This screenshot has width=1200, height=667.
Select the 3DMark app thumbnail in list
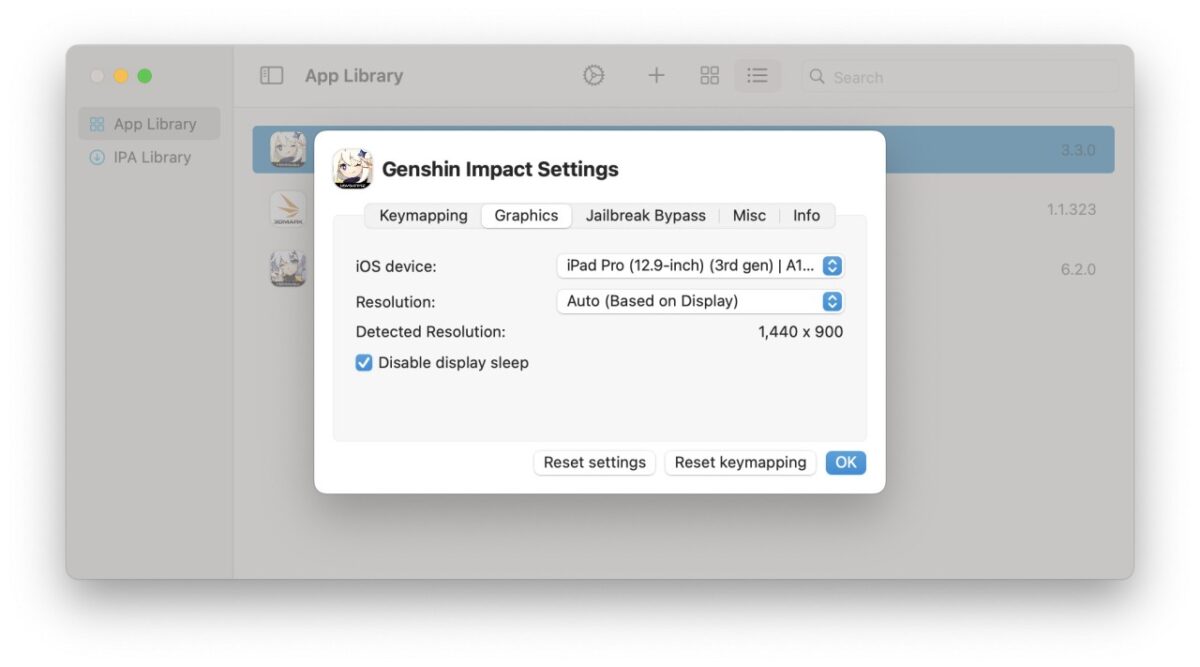(x=288, y=209)
